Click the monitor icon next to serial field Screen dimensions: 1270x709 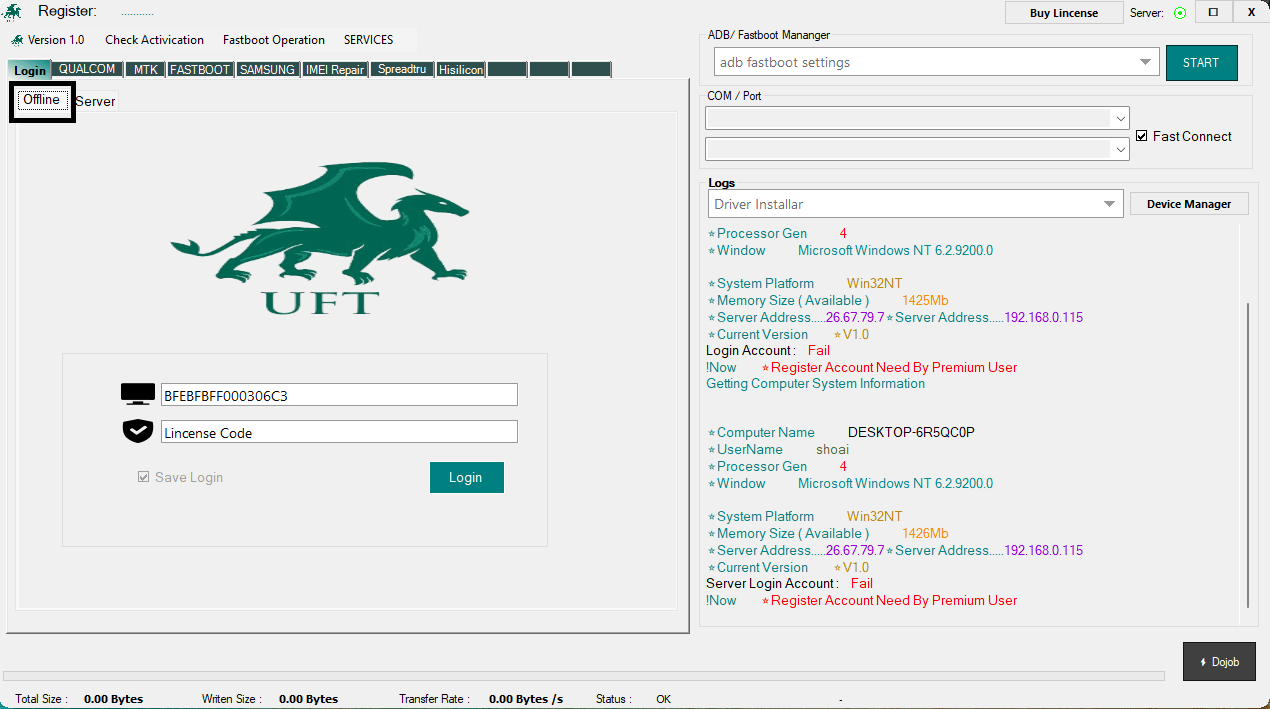pos(137,394)
